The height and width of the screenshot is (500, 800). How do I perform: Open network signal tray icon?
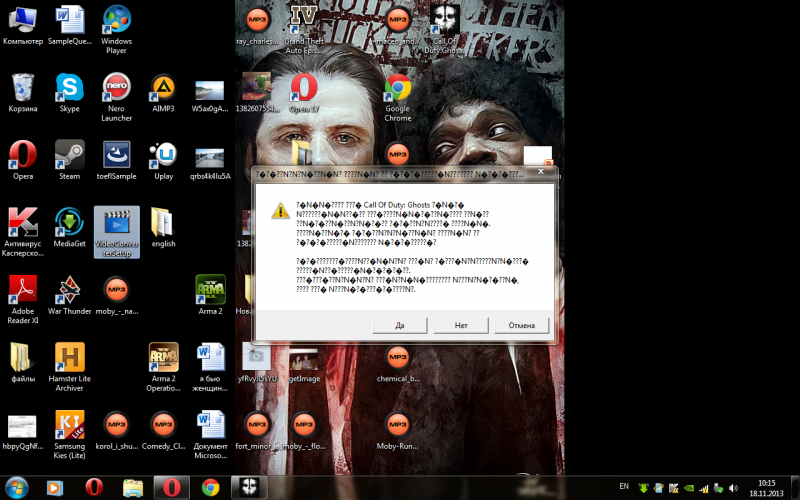pyautogui.click(x=704, y=488)
